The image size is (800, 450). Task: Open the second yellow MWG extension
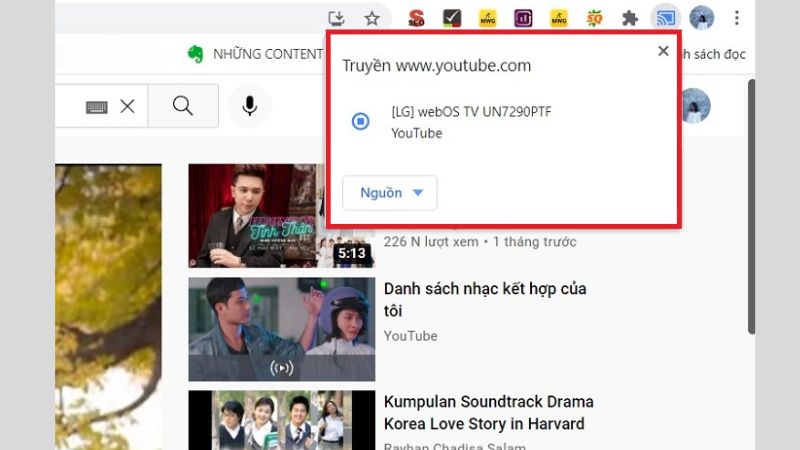[559, 18]
